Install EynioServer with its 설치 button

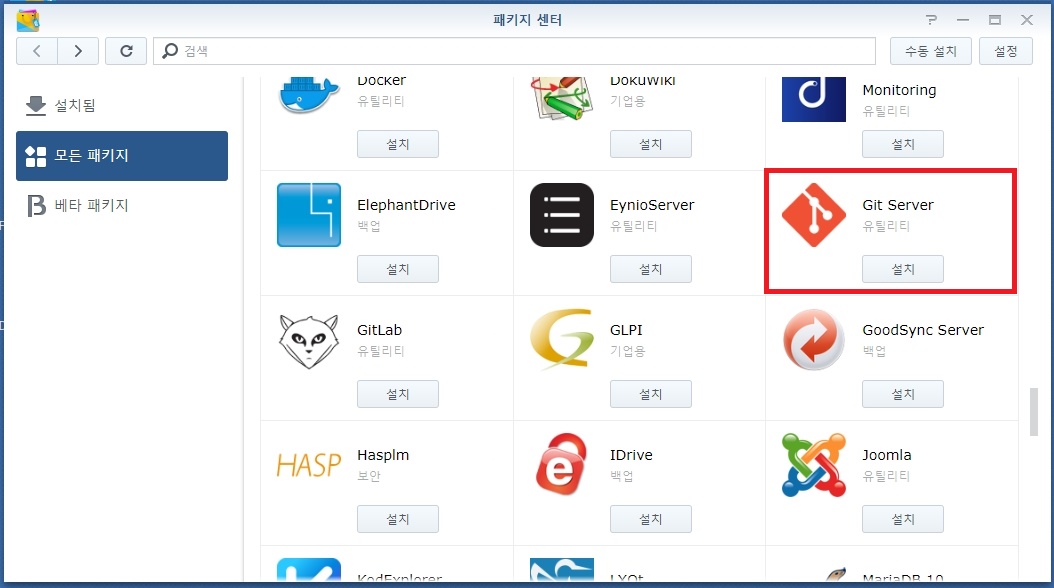point(651,269)
